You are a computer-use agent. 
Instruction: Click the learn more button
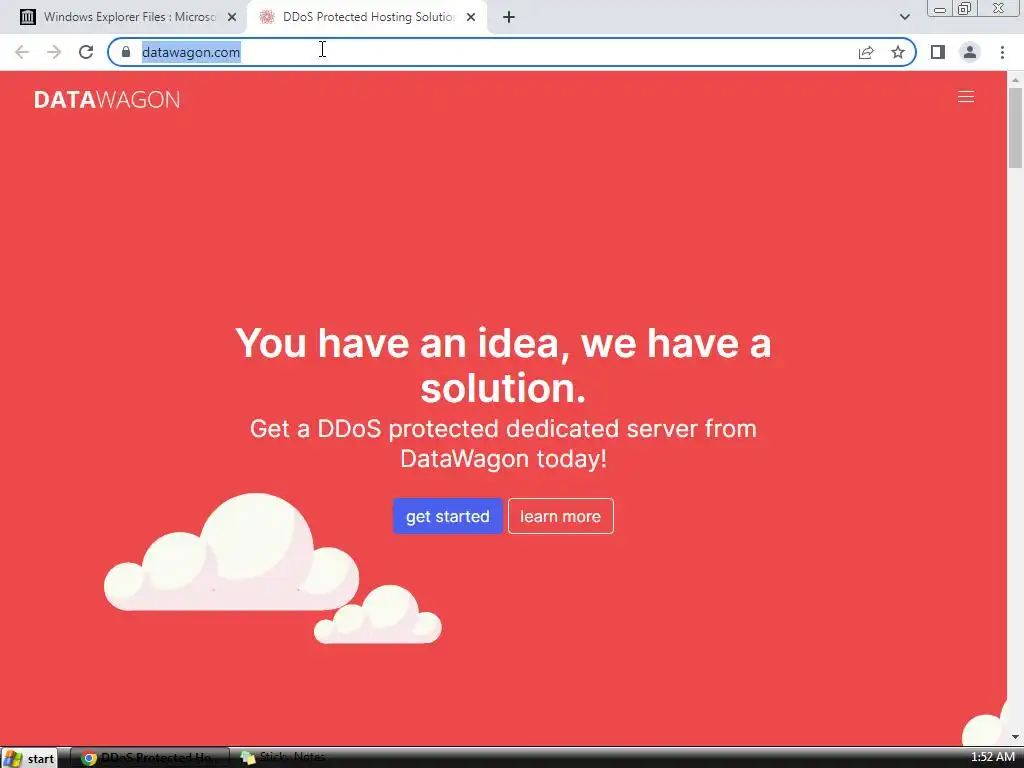[x=560, y=516]
